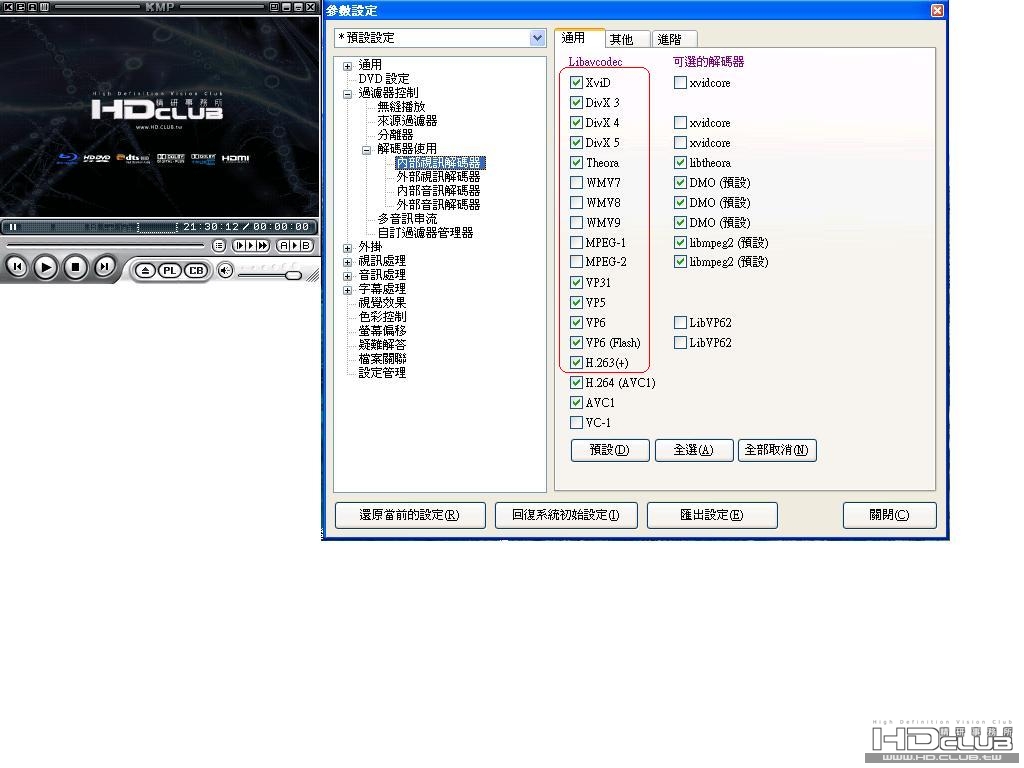Image resolution: width=1024 pixels, height=768 pixels.
Task: Jump to previous track in KMP
Action: tap(17, 266)
